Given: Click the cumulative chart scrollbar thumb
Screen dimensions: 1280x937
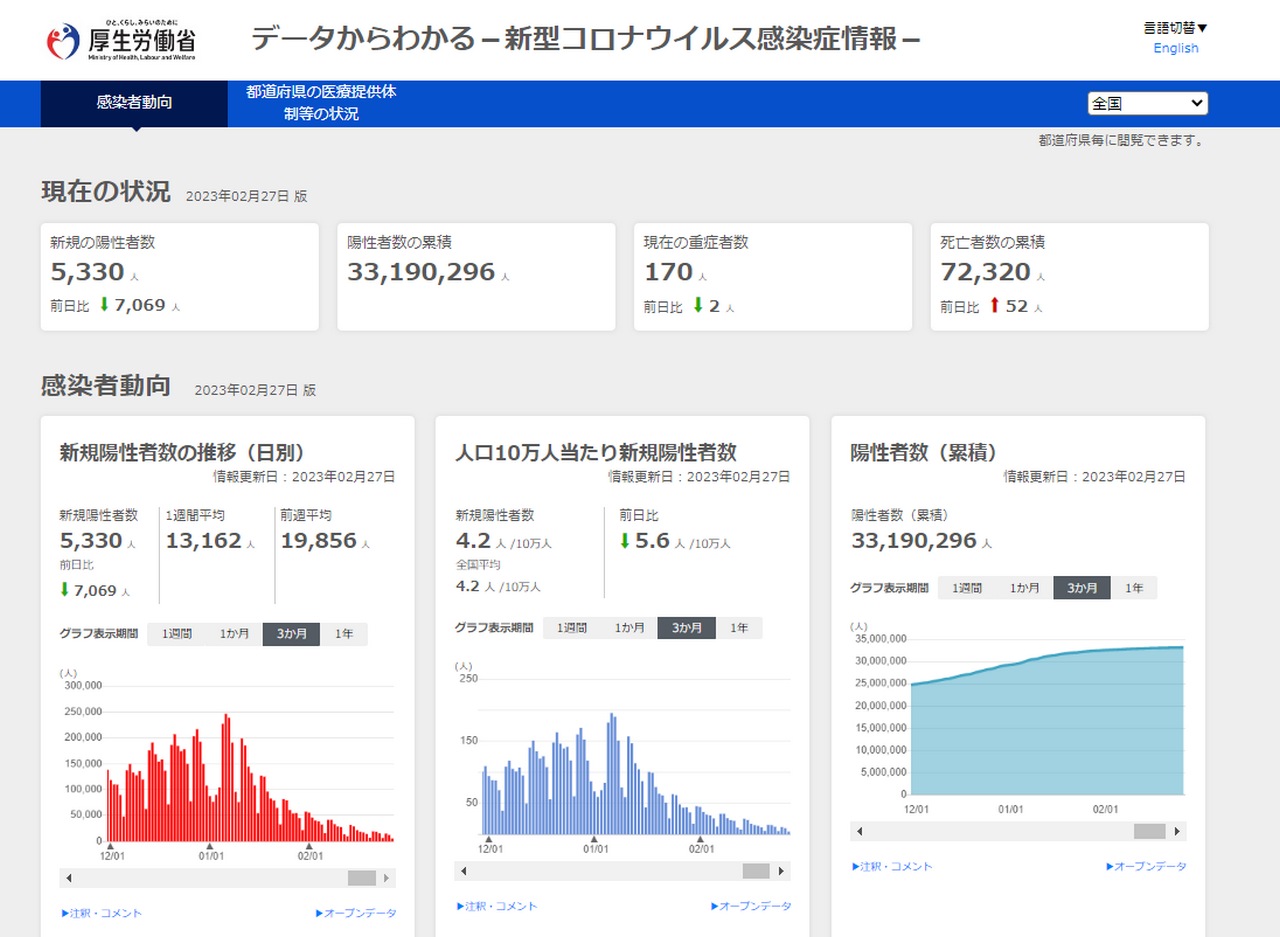Looking at the screenshot, I should (x=1149, y=831).
